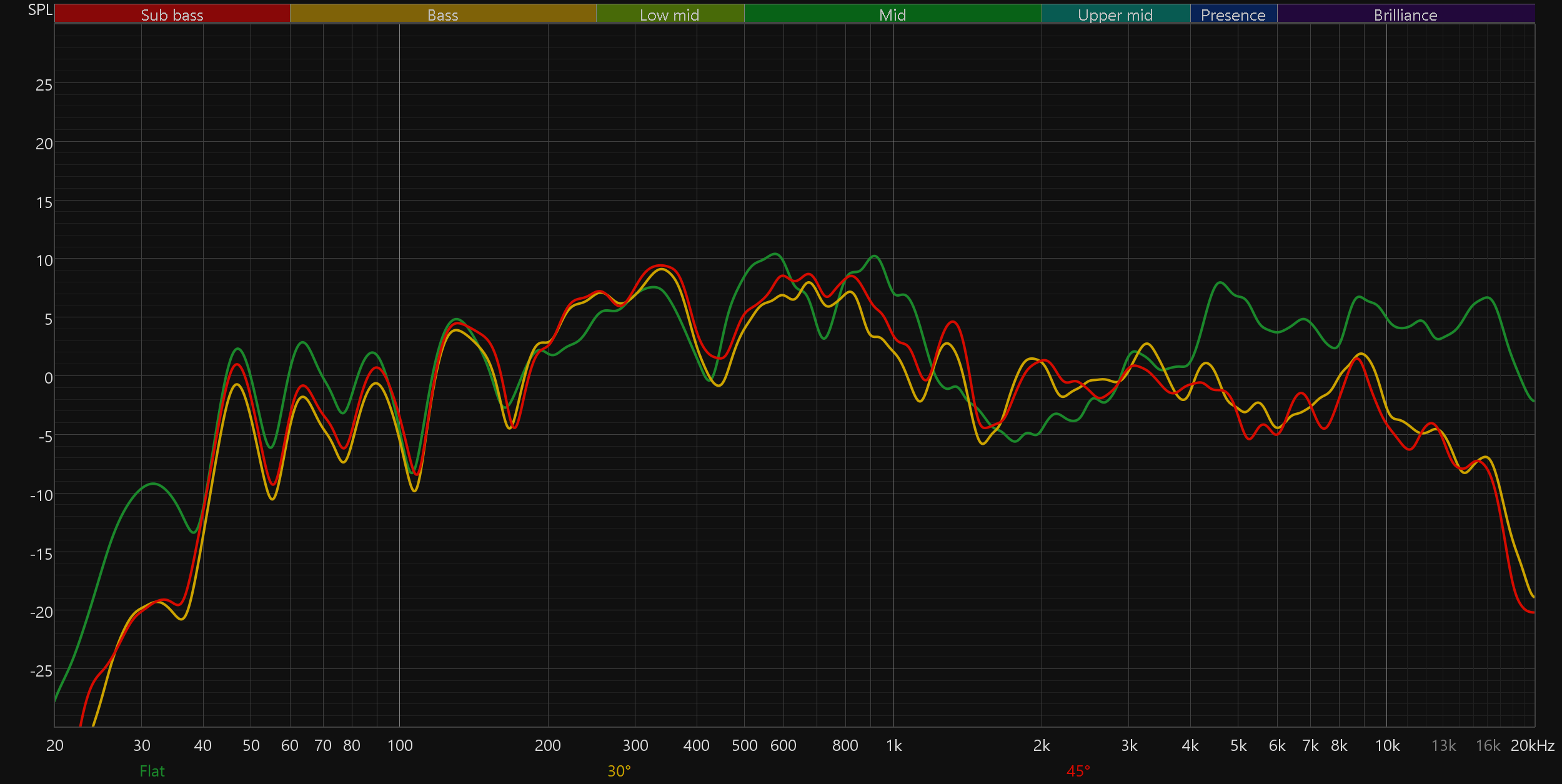The height and width of the screenshot is (784, 1562).
Task: Click the 16k frequency axis label
Action: click(x=1488, y=745)
